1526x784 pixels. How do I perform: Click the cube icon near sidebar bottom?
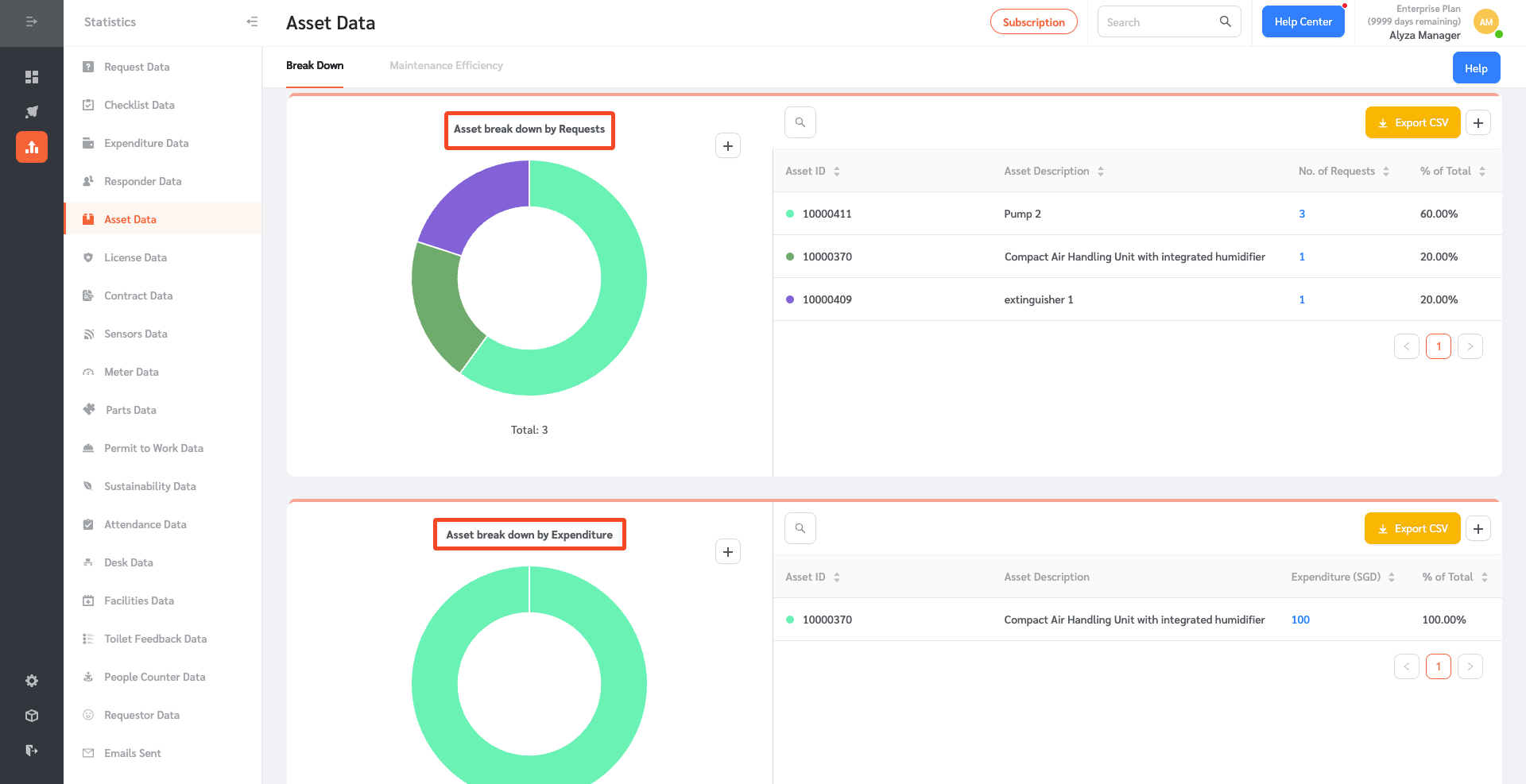click(32, 716)
